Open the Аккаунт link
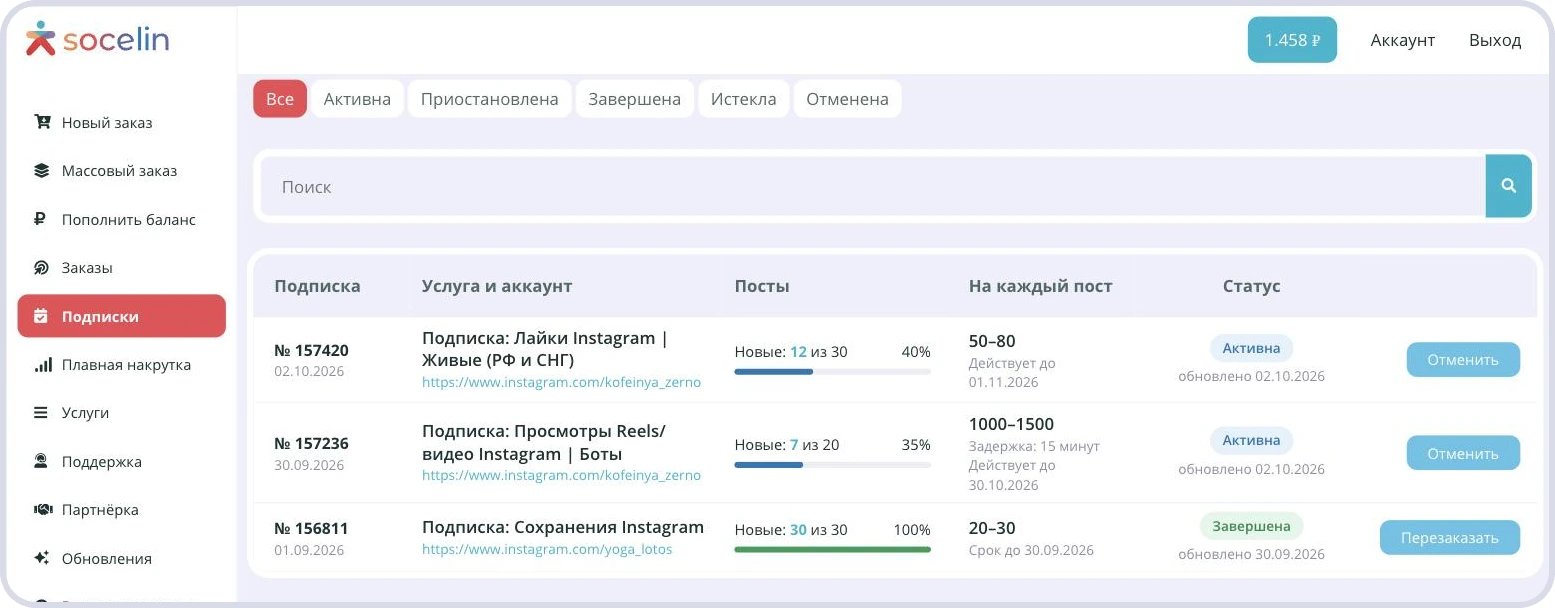 1402,40
